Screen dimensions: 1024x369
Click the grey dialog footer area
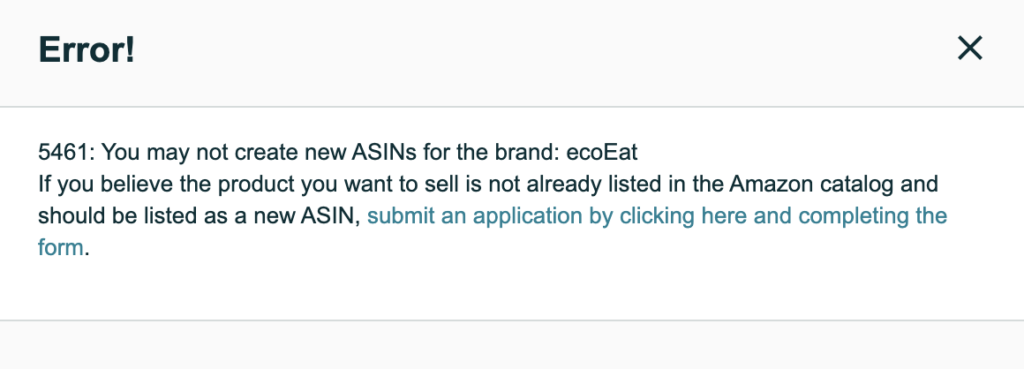point(512,345)
